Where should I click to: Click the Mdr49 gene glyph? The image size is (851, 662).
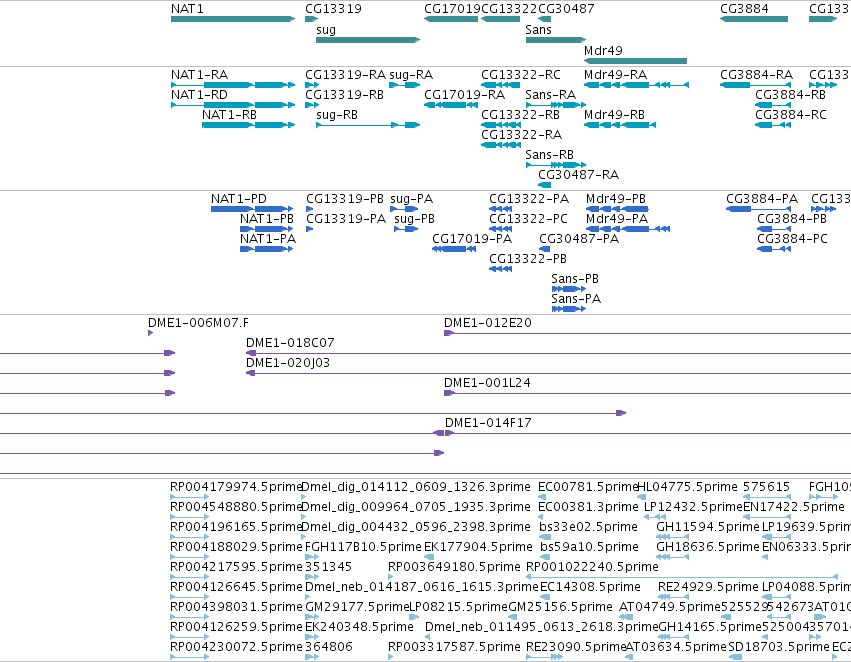pyautogui.click(x=636, y=61)
